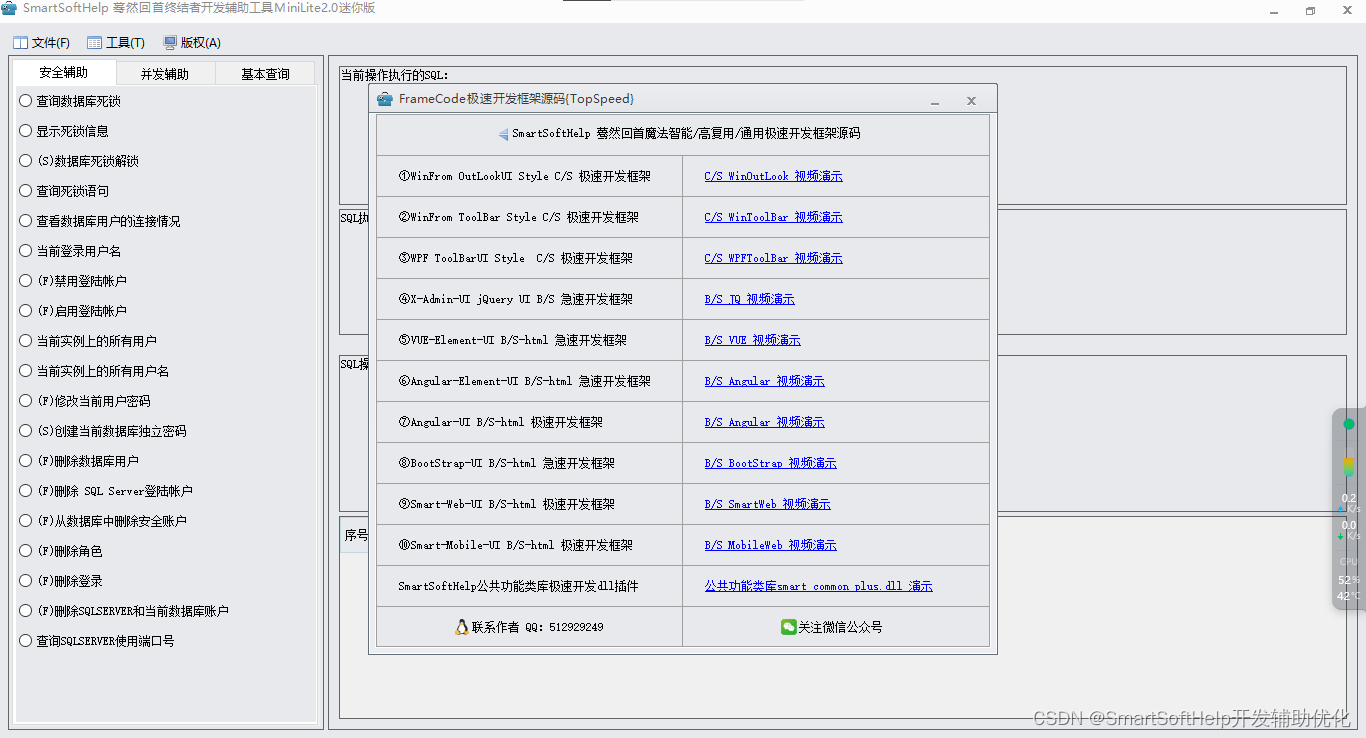Select 当前实例上的所有用户名 radio option
The image size is (1366, 738).
(x=94, y=371)
